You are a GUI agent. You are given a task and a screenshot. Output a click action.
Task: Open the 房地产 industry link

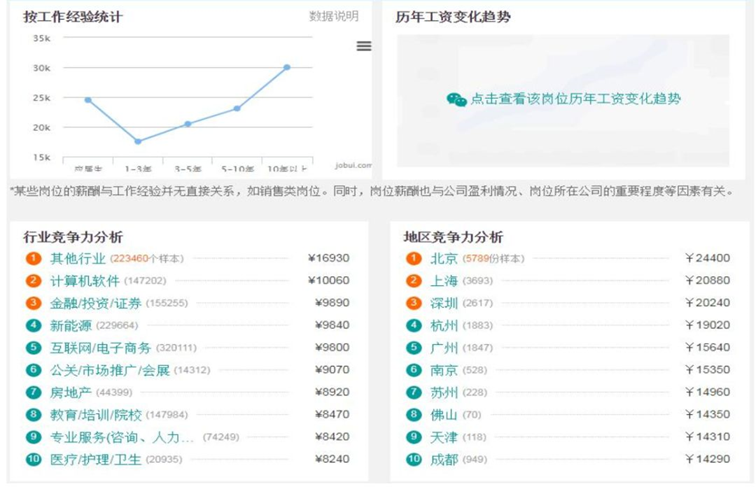pos(71,393)
